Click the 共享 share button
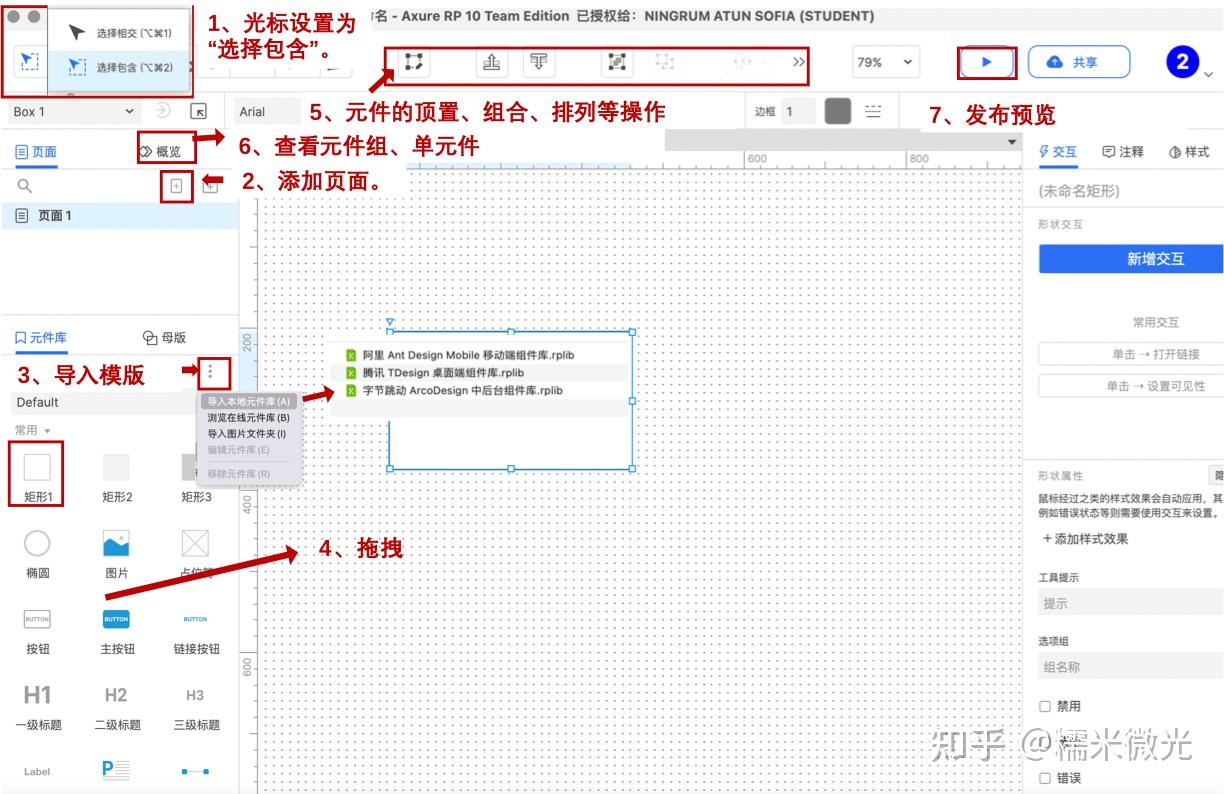This screenshot has width=1224, height=794. (x=1079, y=62)
